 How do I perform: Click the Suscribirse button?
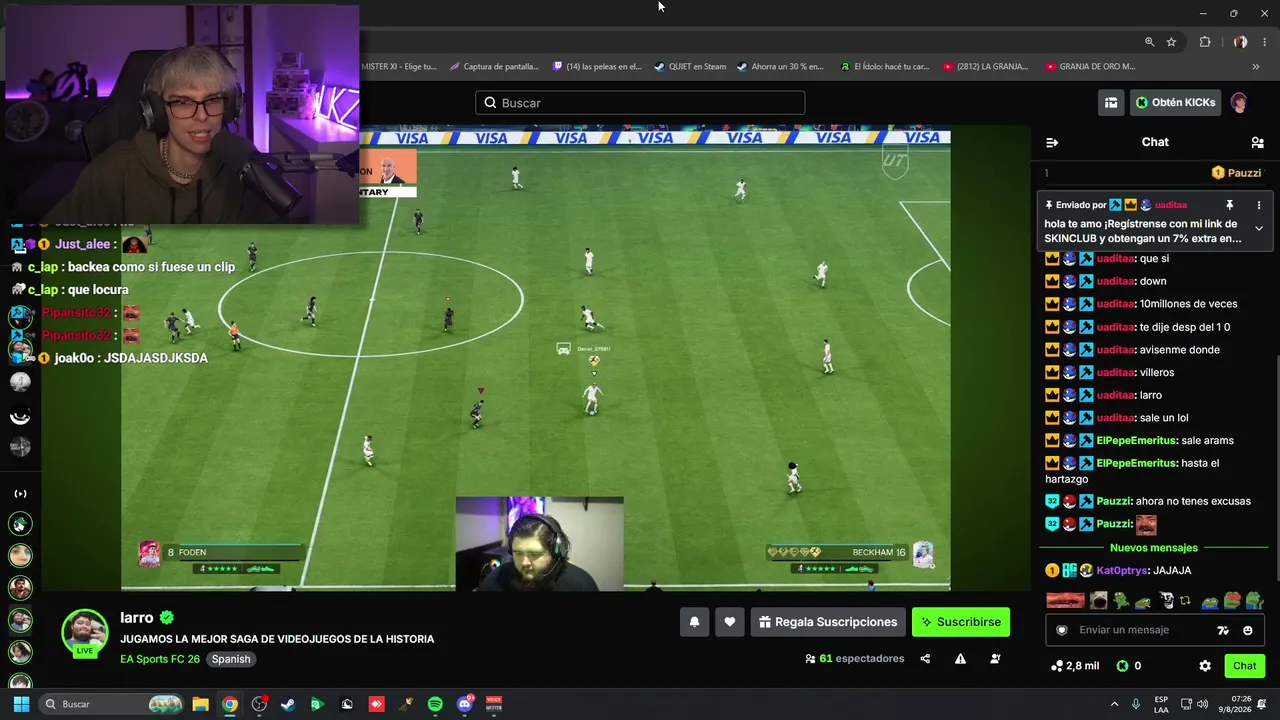[x=961, y=622]
